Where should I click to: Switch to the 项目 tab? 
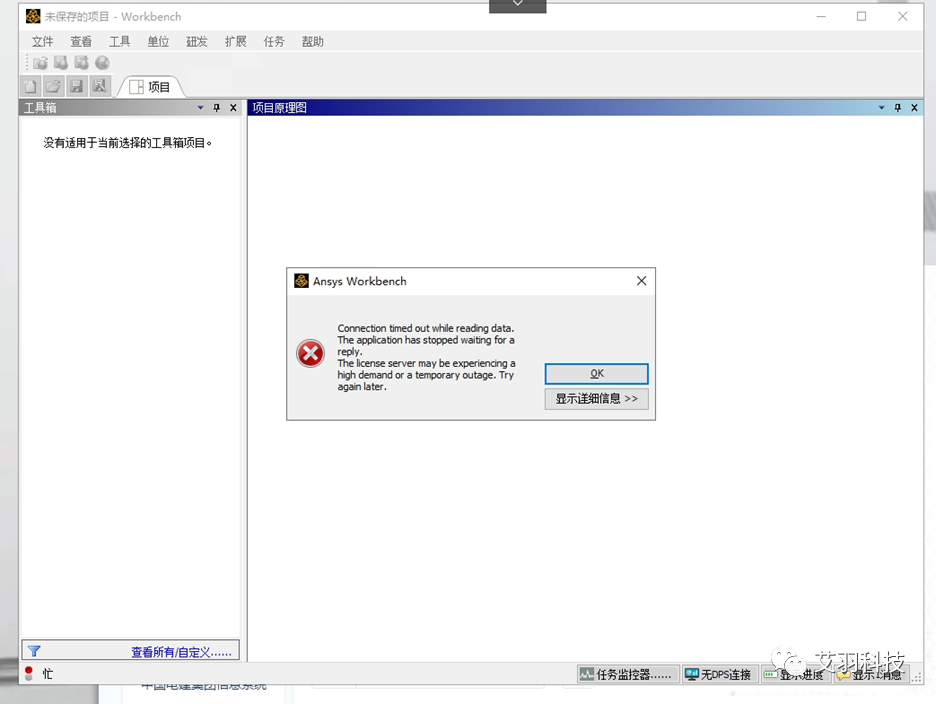pos(150,87)
